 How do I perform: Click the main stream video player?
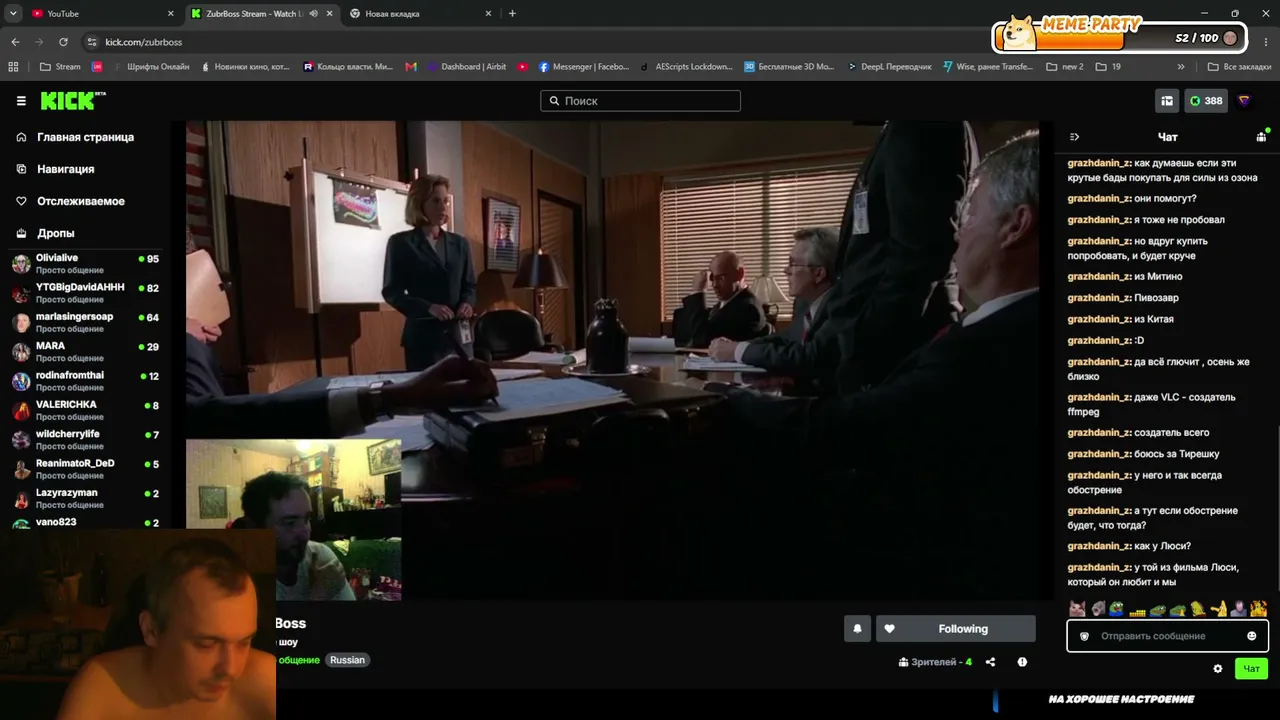[612, 360]
